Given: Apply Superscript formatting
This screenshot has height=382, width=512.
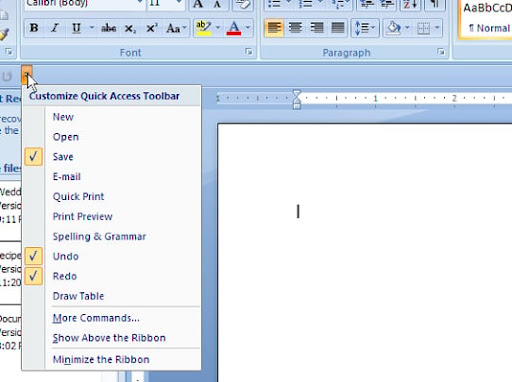Looking at the screenshot, I should (152, 28).
